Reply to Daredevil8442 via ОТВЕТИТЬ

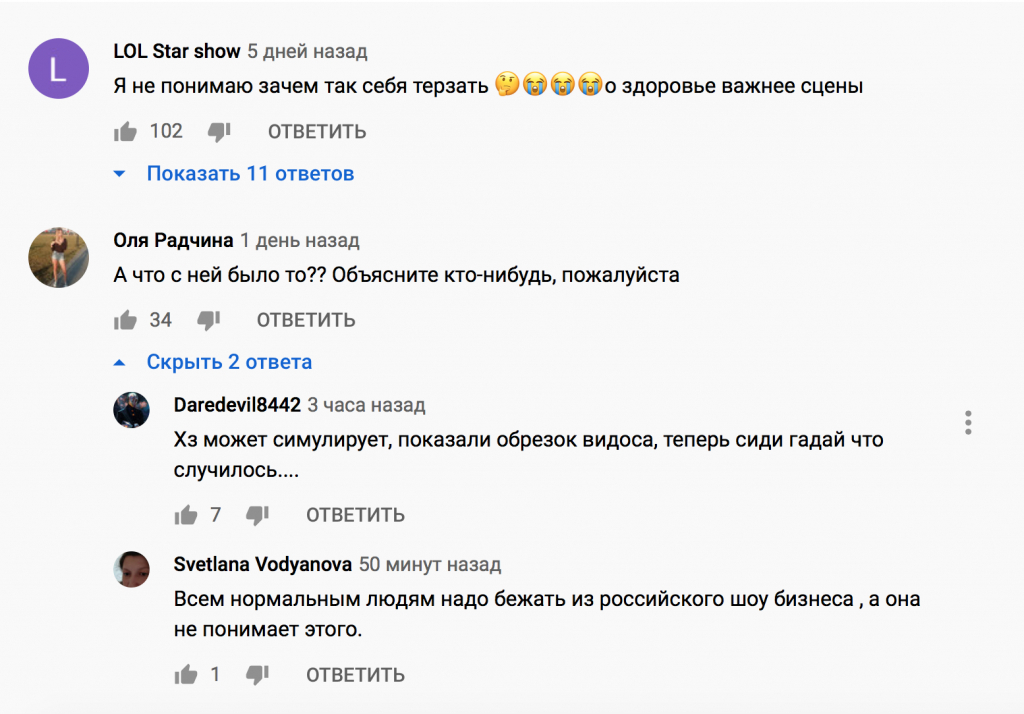pyautogui.click(x=355, y=515)
